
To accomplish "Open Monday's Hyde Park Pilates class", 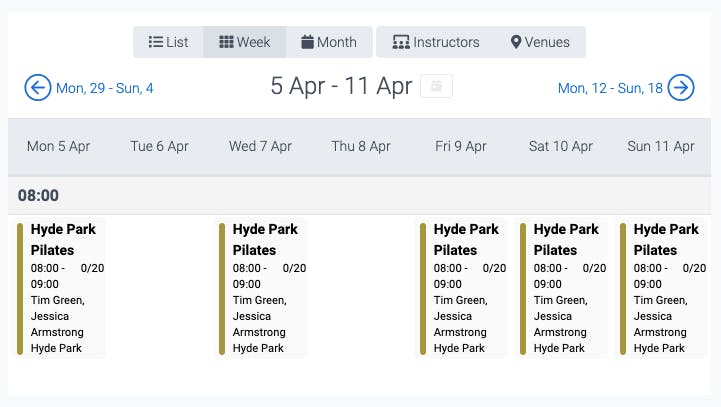I will point(60,288).
